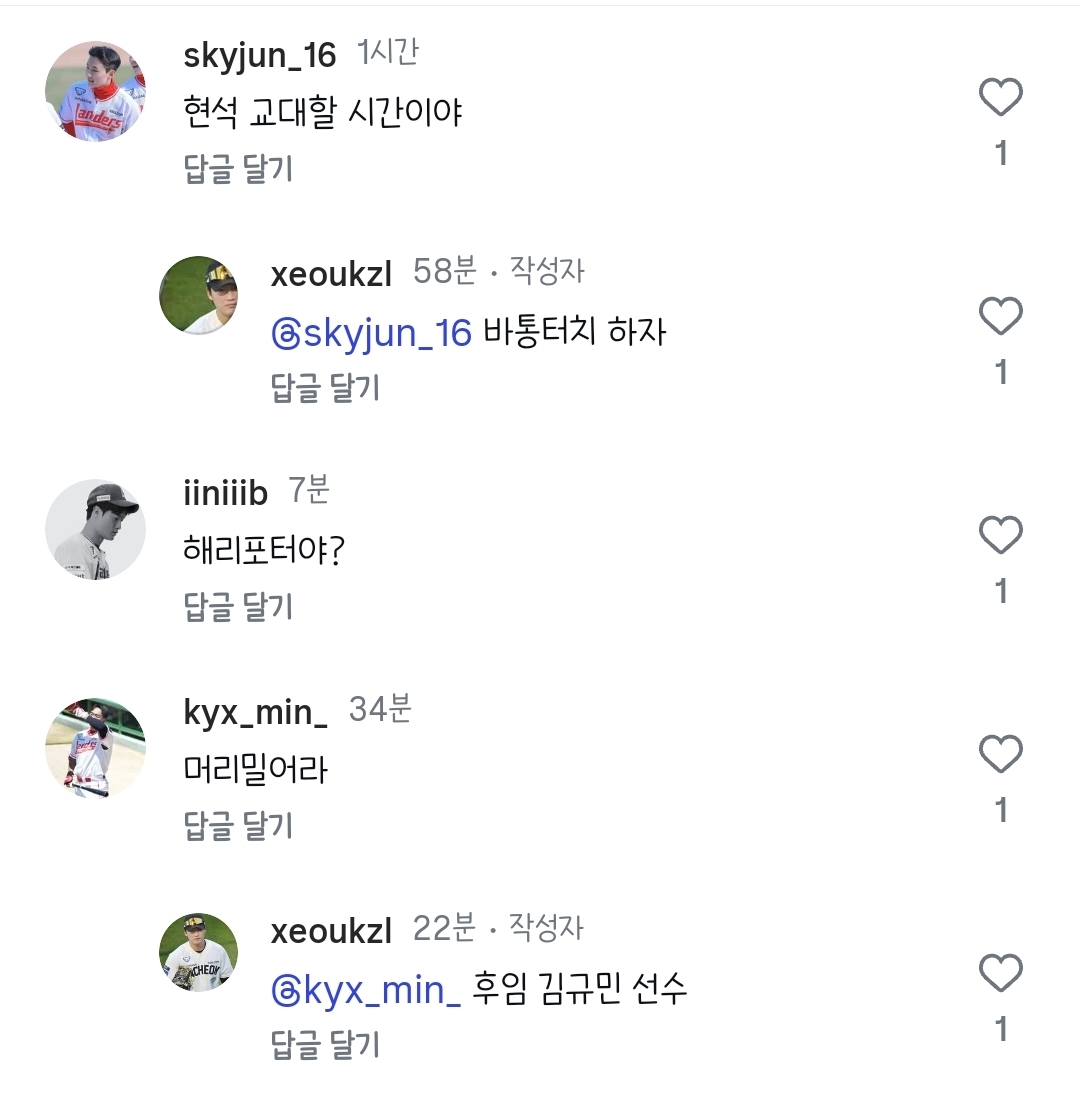Open the @skyjun_16 mention link

371,332
